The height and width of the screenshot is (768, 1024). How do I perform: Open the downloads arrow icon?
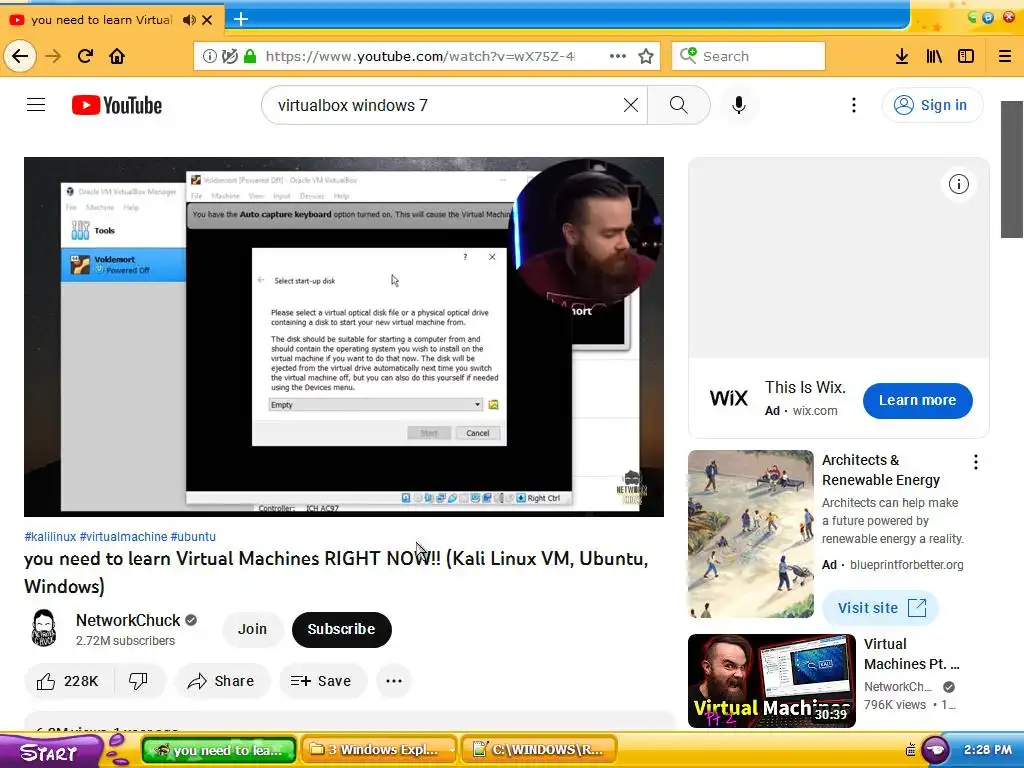(902, 56)
